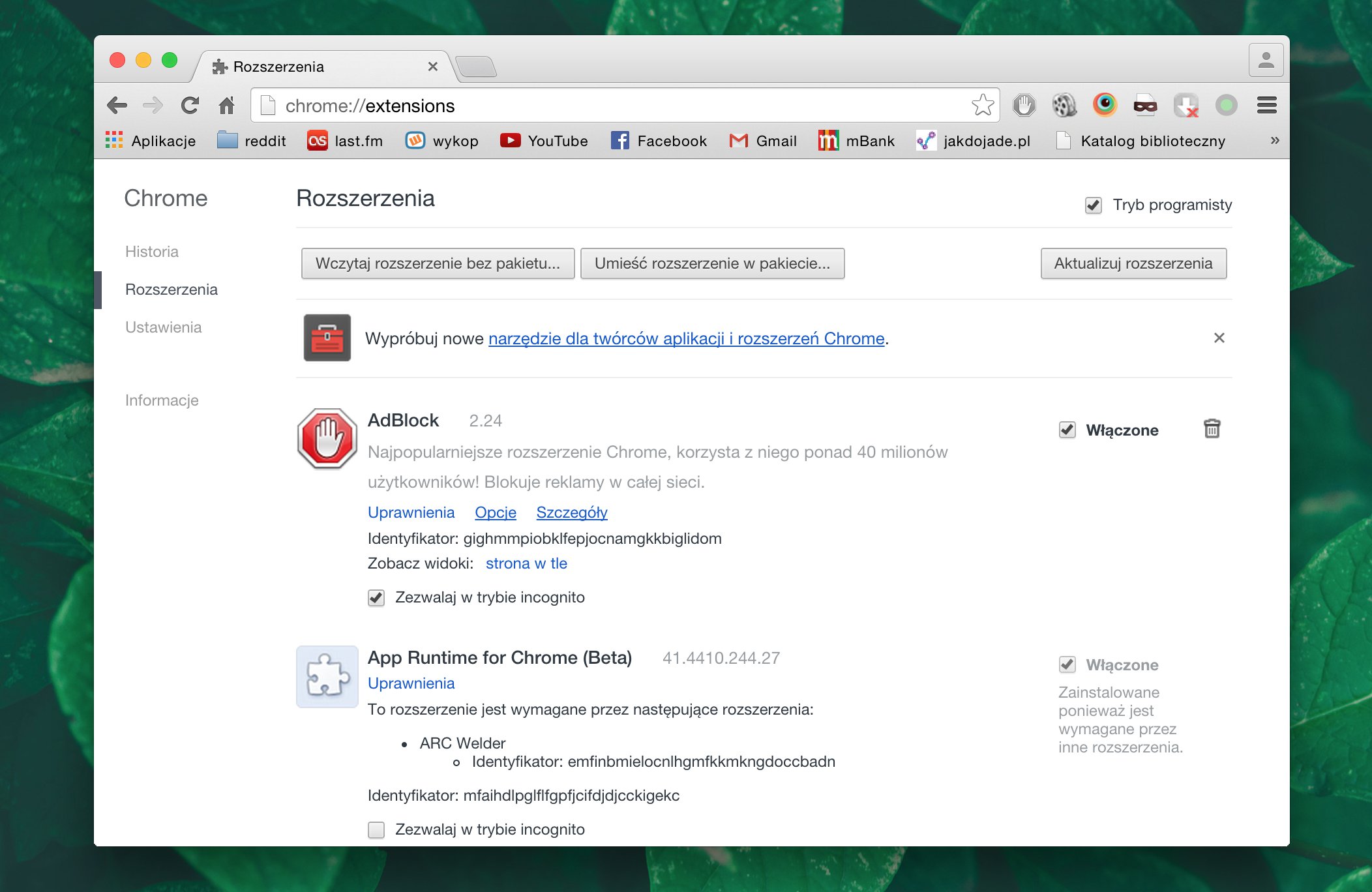
Task: Delete AdBlock using trash icon
Action: [1212, 428]
